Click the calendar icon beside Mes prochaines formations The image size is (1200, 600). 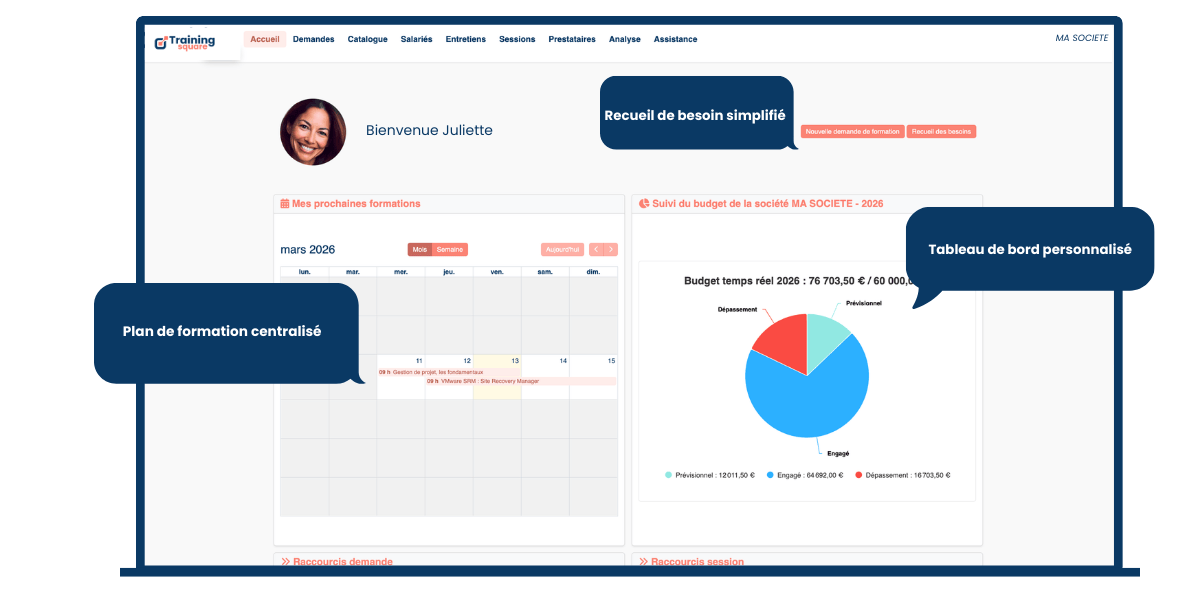[x=285, y=204]
